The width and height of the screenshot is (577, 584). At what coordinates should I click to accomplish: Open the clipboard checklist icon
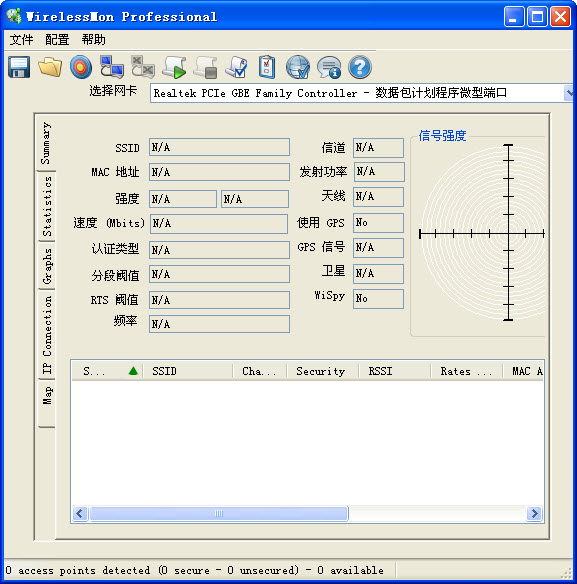tap(267, 67)
